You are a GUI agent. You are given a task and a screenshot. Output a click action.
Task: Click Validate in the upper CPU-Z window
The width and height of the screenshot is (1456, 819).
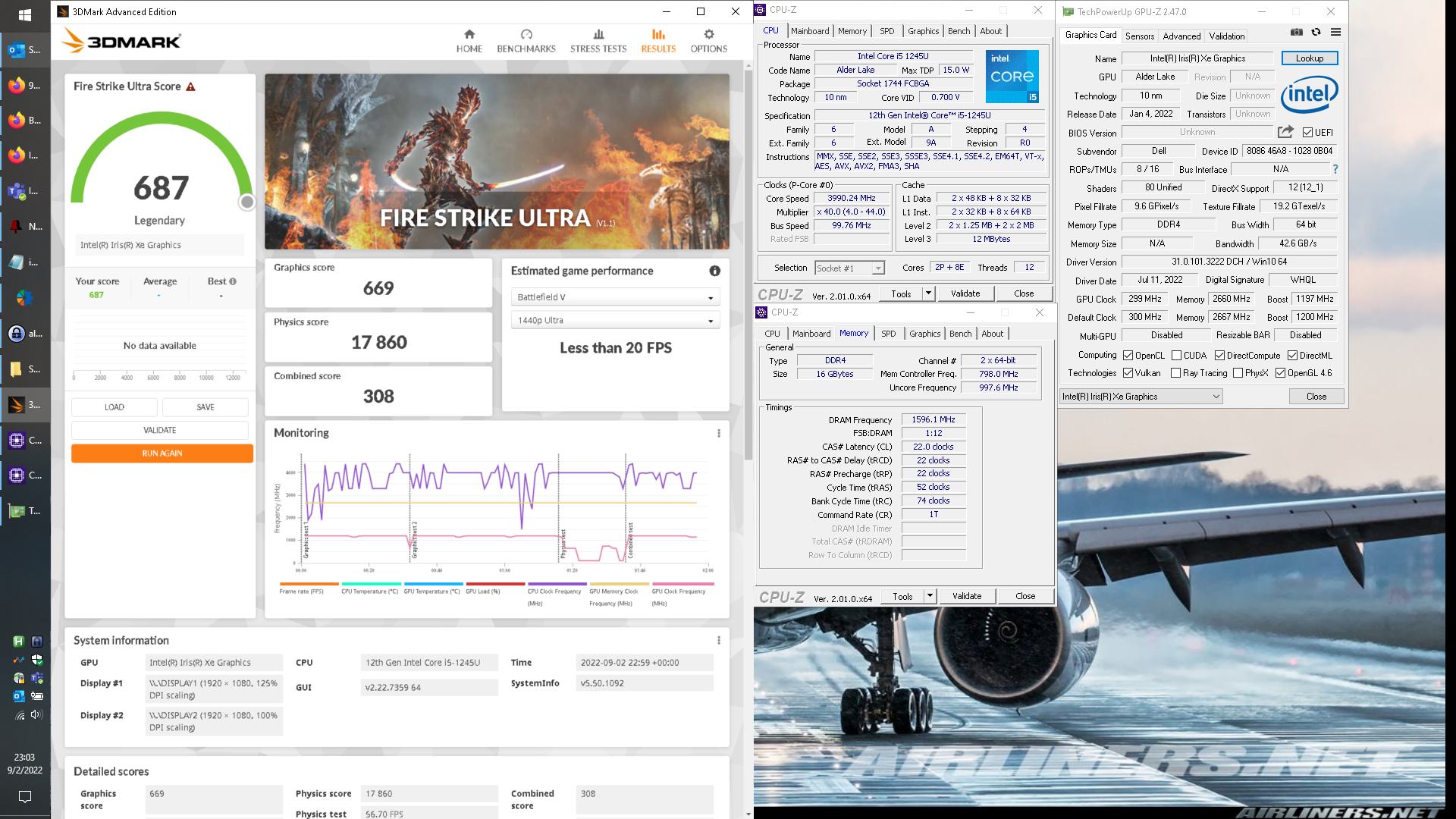click(965, 293)
